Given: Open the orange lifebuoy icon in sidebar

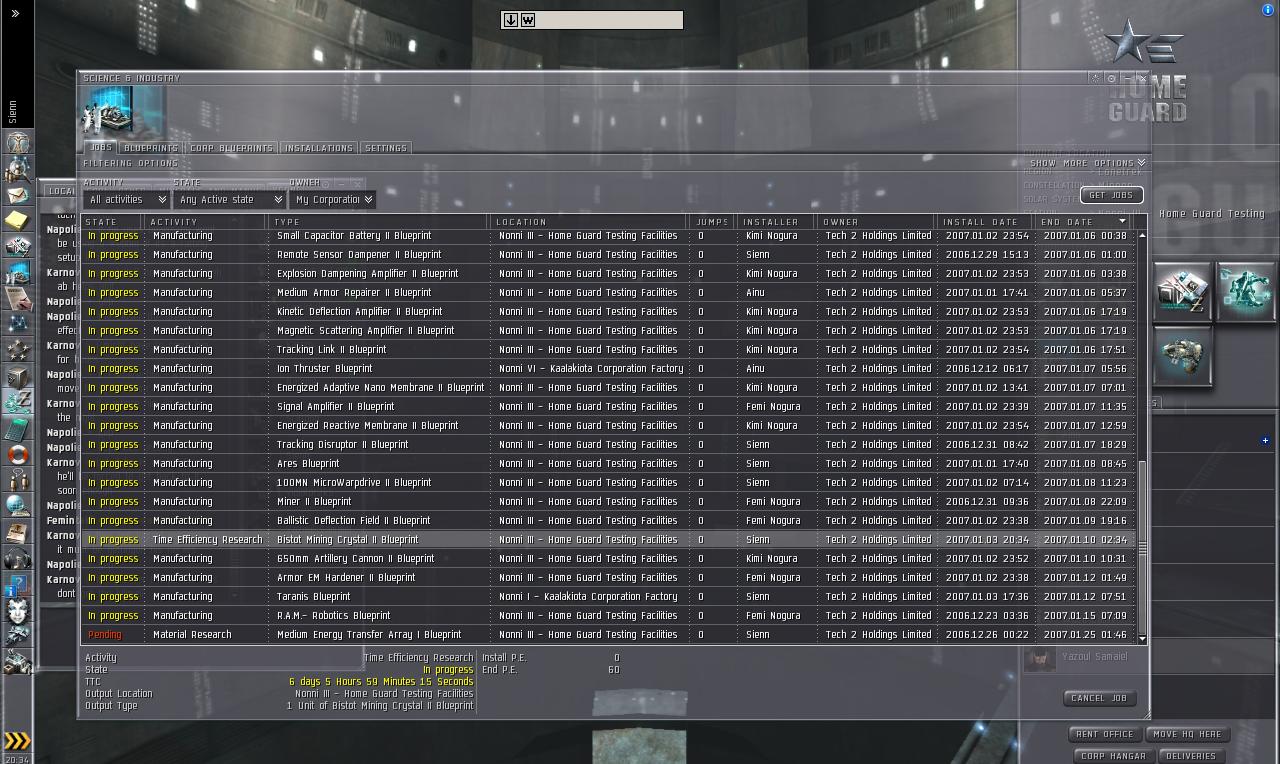Looking at the screenshot, I should [18, 455].
